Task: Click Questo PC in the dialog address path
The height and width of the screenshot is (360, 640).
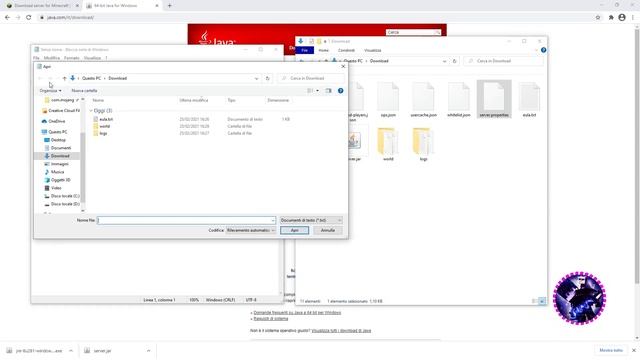Action: click(x=91, y=78)
